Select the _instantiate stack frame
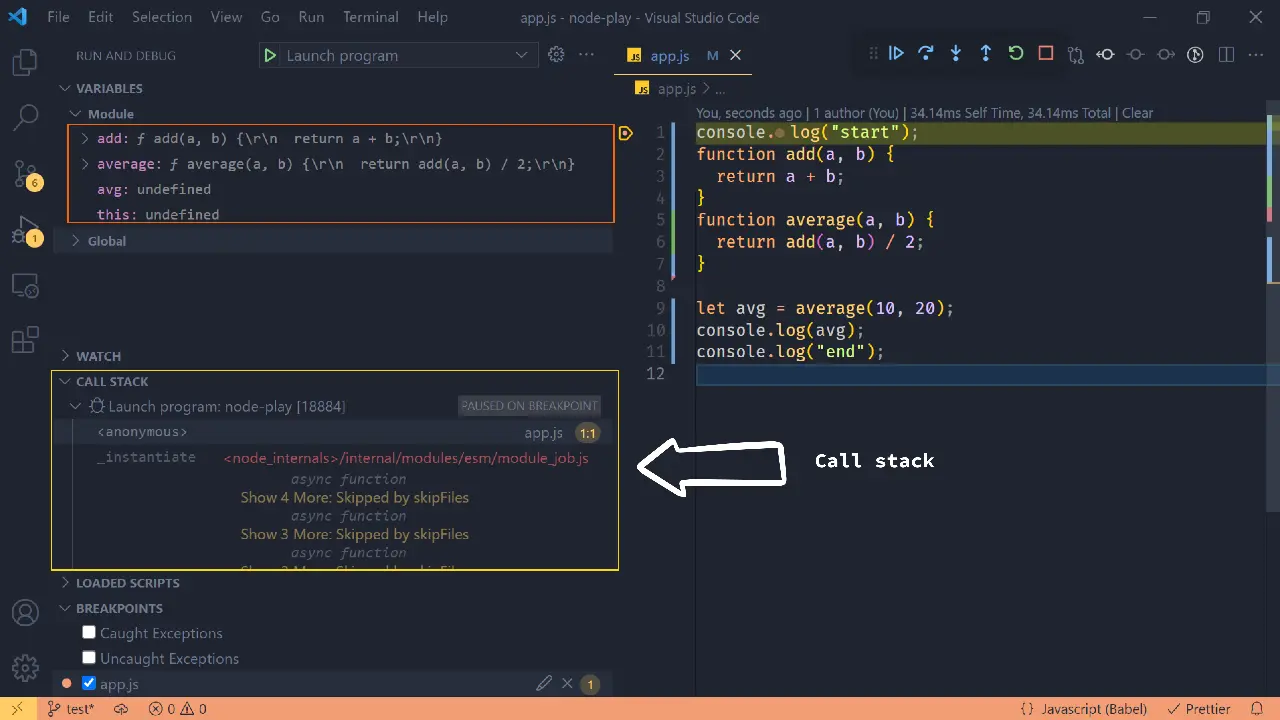Image resolution: width=1280 pixels, height=720 pixels. pos(335,457)
